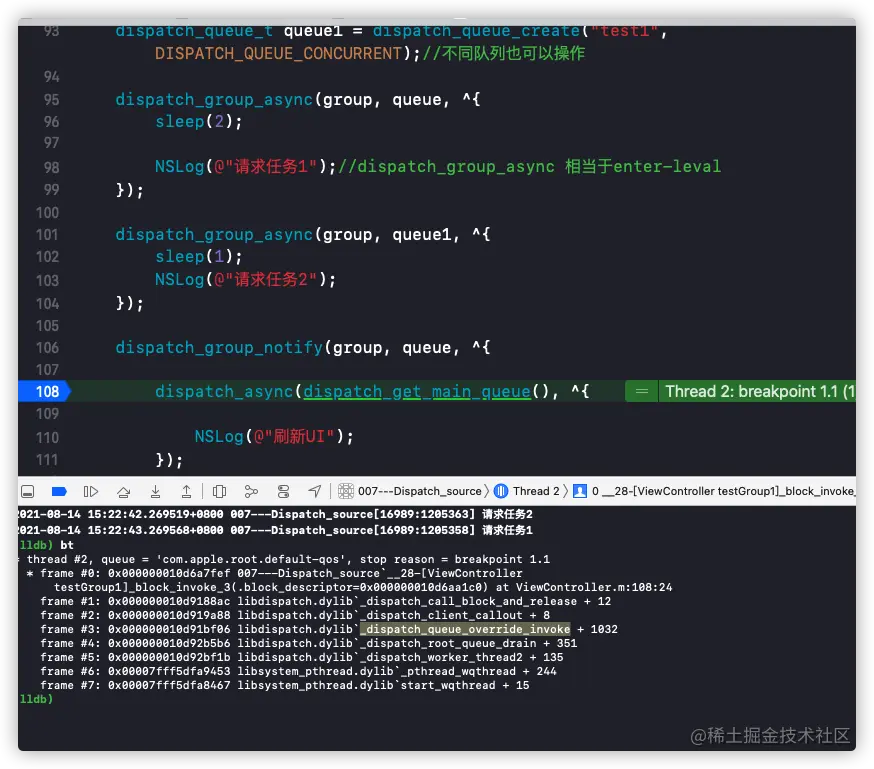874x769 pixels.
Task: Click the NSLog "请求任务1" statement
Action: coord(245,167)
